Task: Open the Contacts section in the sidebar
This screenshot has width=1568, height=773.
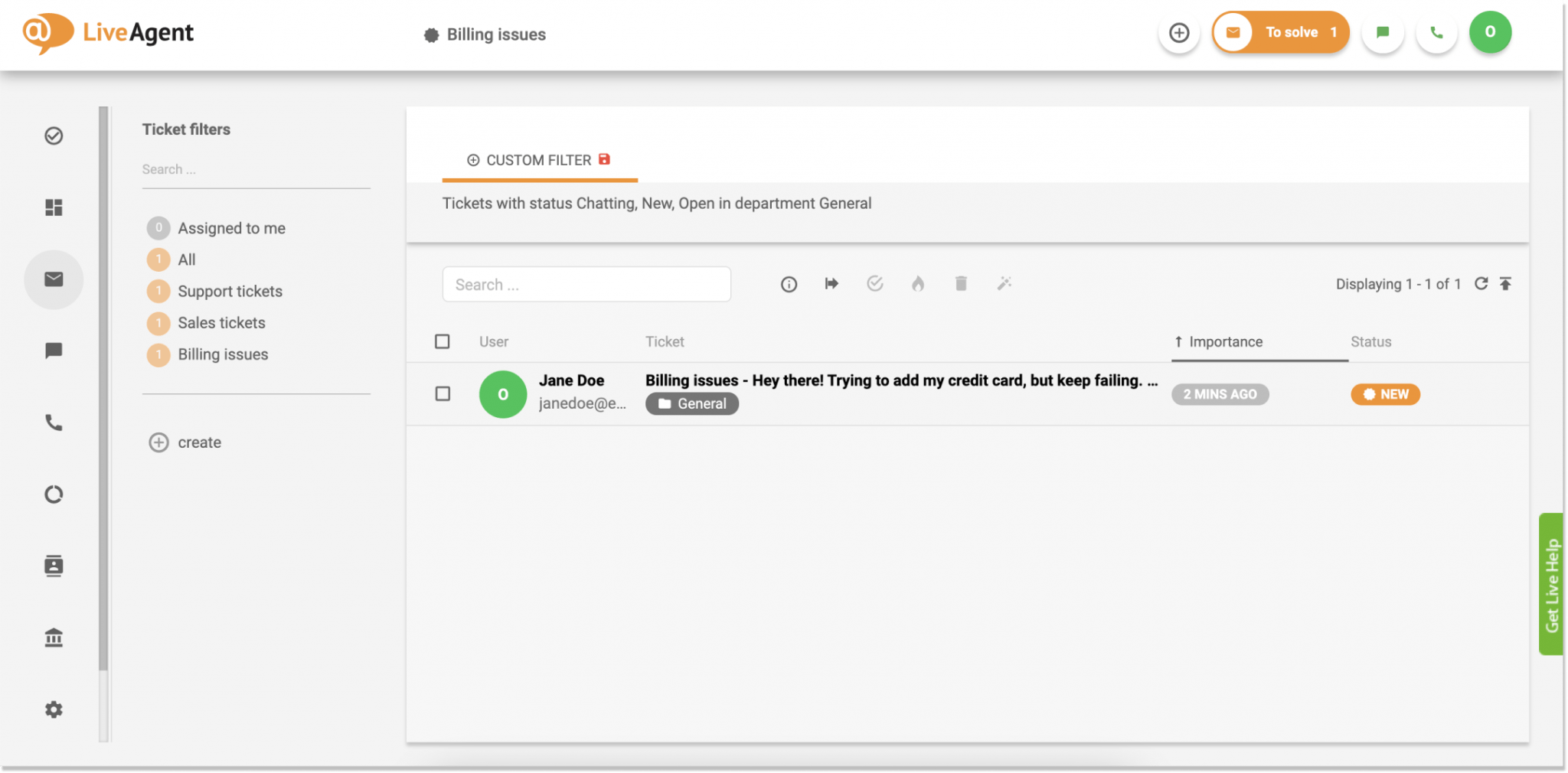Action: click(x=54, y=566)
